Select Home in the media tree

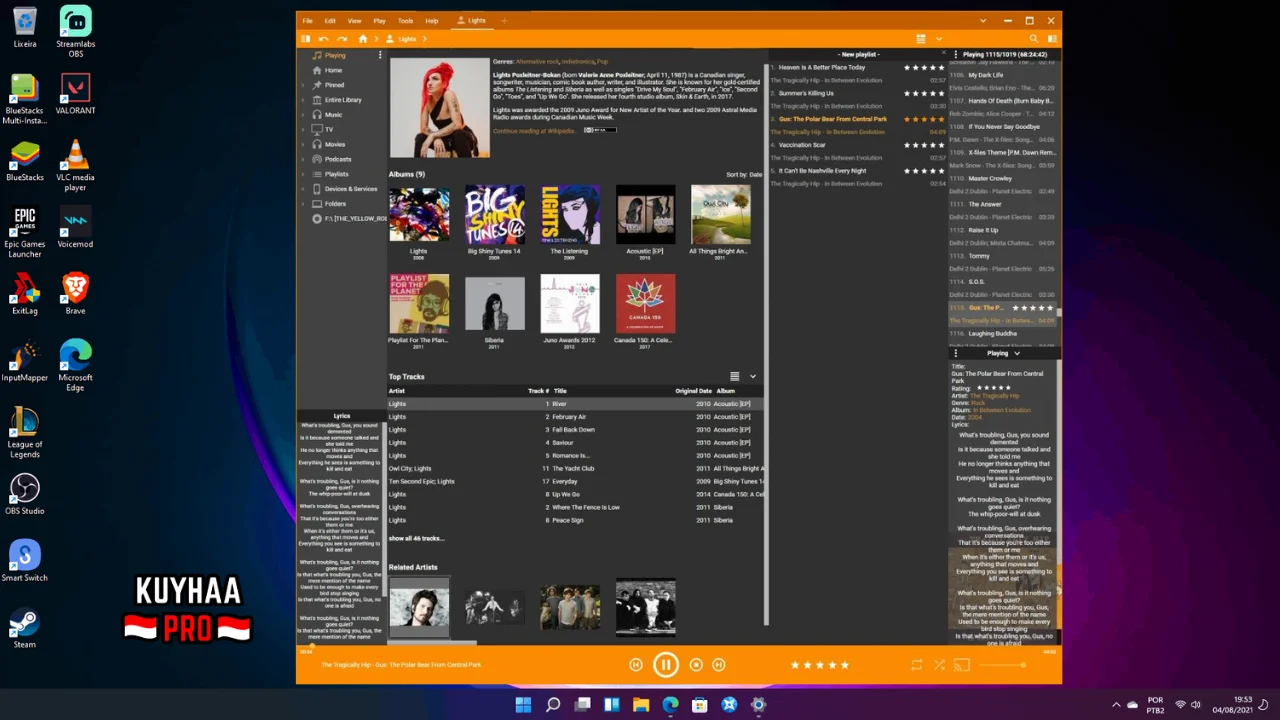(334, 70)
